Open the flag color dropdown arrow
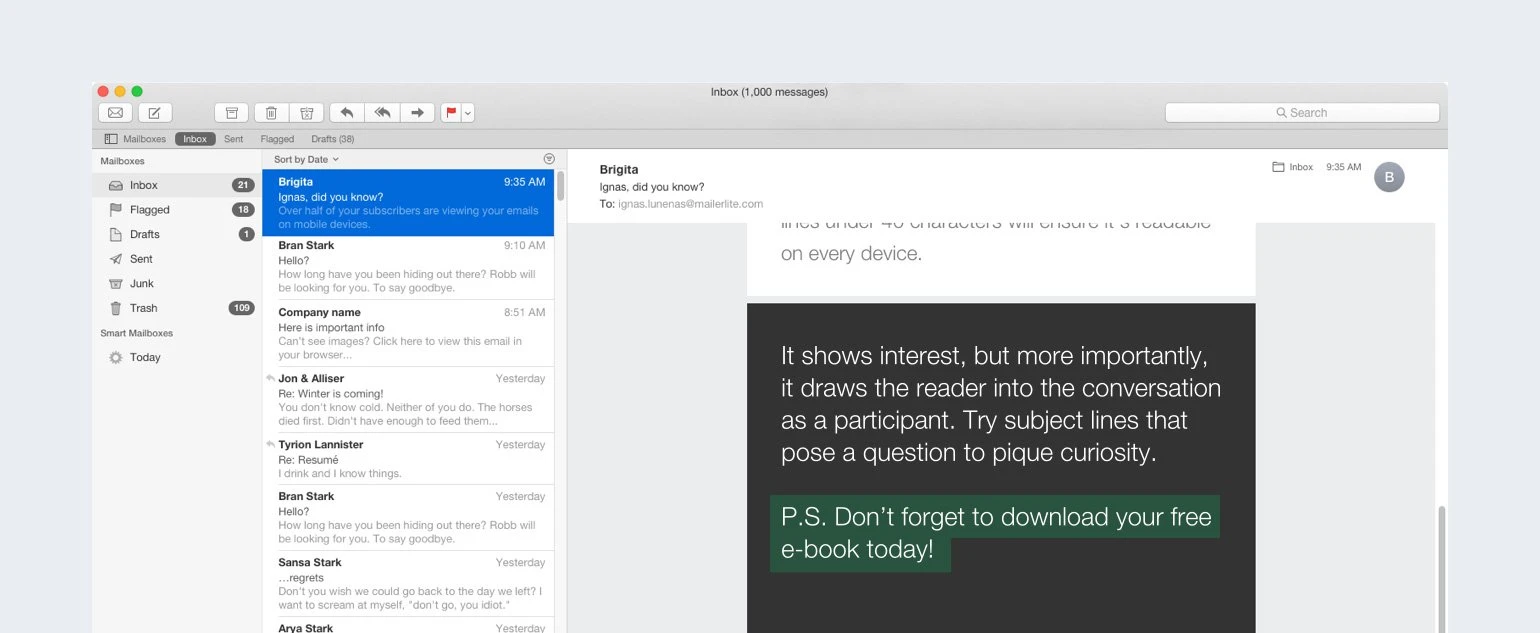The height and width of the screenshot is (633, 1540). pos(468,113)
